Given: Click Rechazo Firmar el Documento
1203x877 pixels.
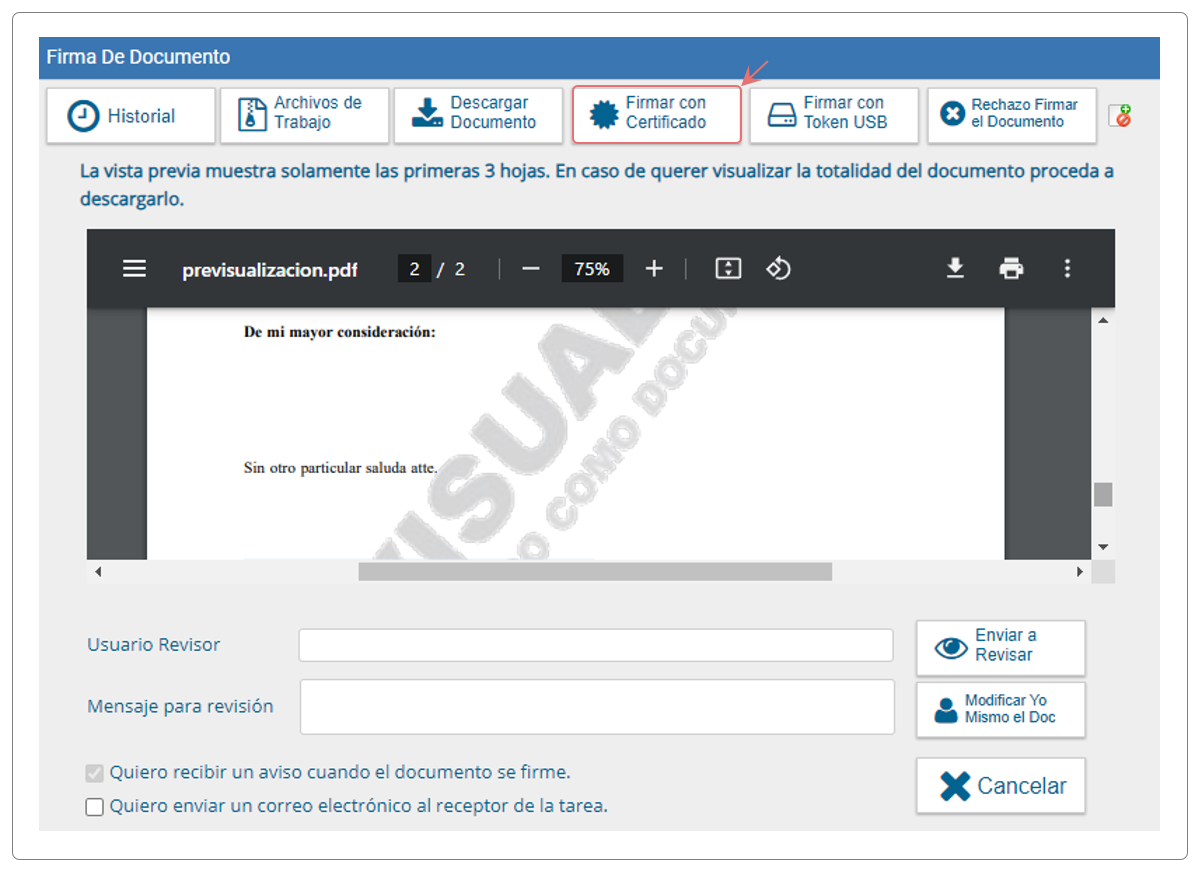Looking at the screenshot, I should 1012,116.
